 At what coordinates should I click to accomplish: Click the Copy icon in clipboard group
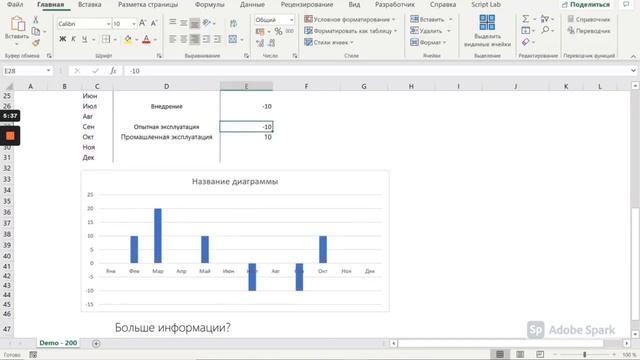36,31
